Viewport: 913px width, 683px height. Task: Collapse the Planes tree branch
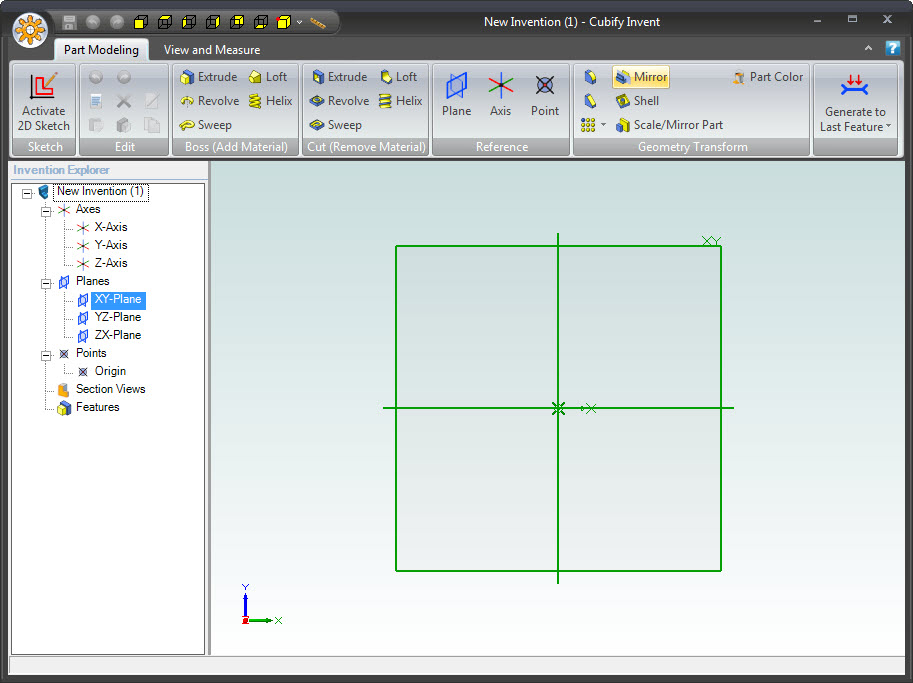pos(46,281)
